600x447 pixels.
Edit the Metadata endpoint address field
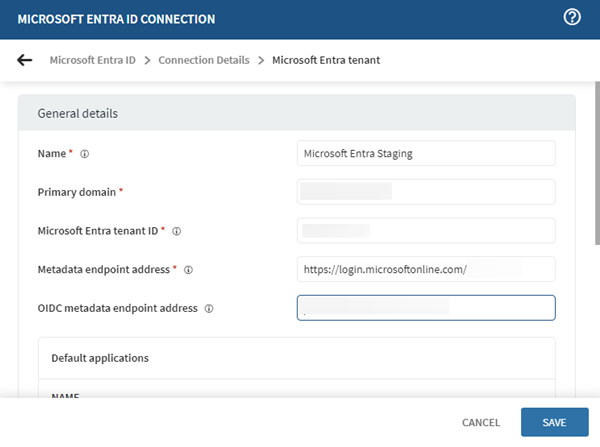click(x=426, y=269)
